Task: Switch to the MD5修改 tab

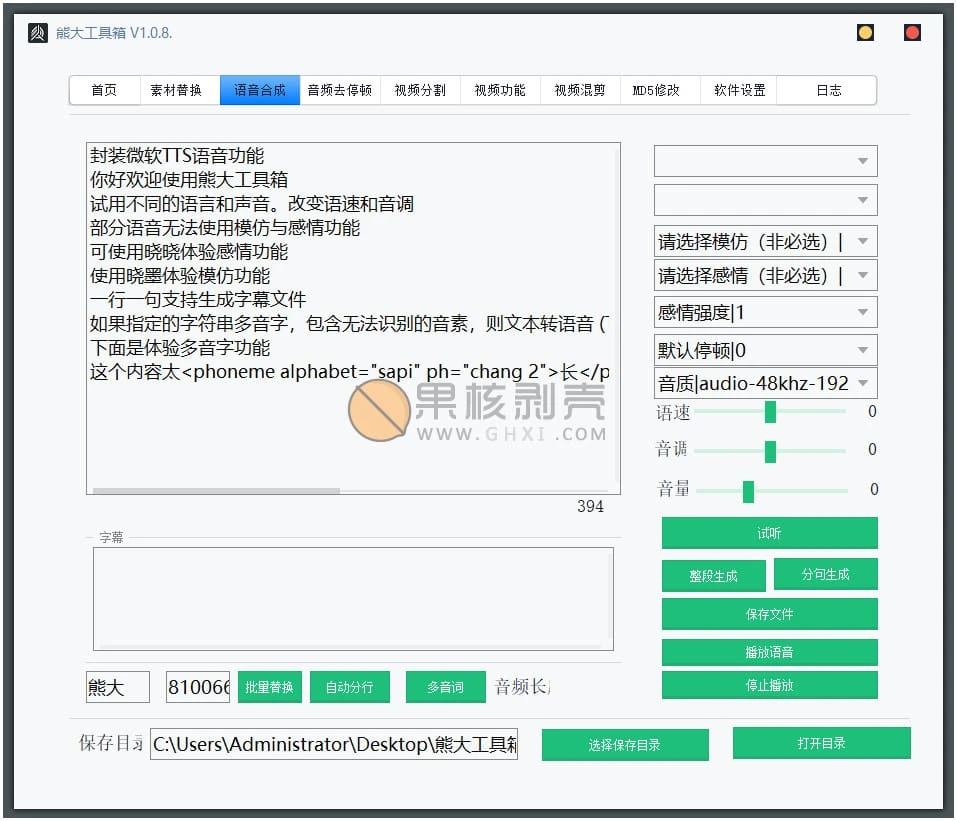Action: pyautogui.click(x=659, y=89)
